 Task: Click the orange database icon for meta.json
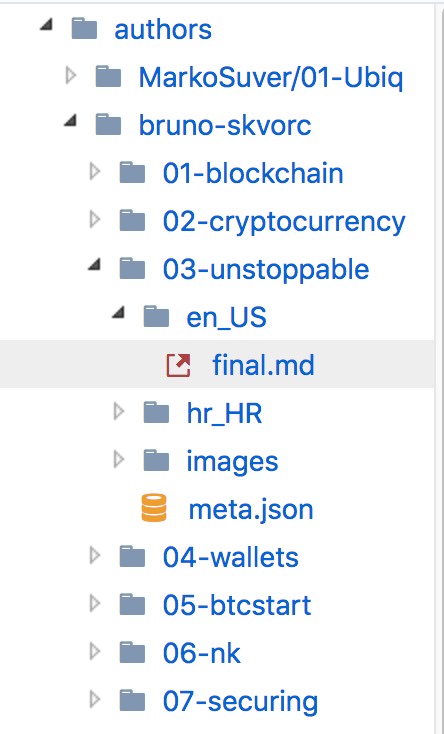coord(154,508)
